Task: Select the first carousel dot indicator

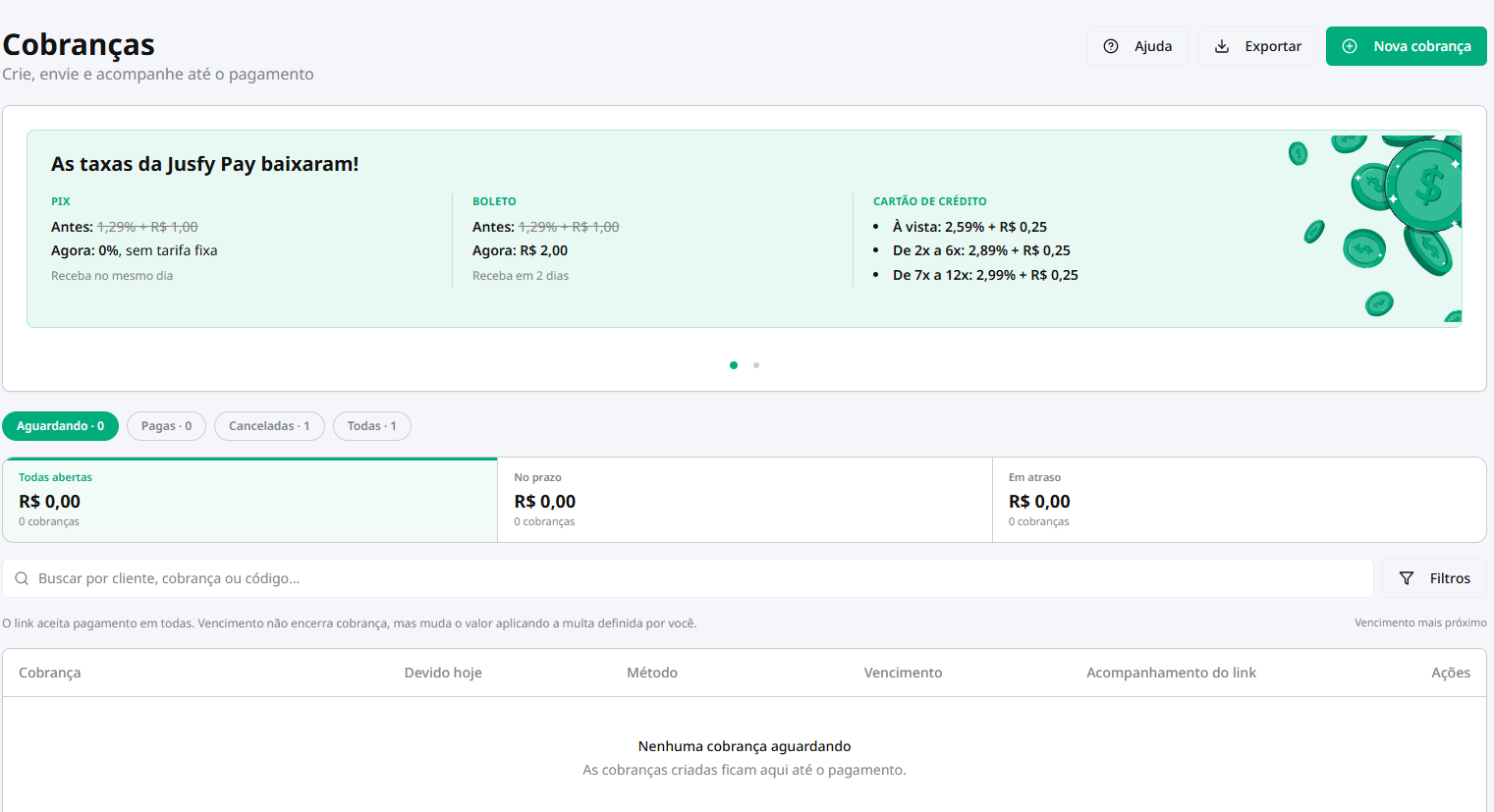Action: (x=734, y=365)
